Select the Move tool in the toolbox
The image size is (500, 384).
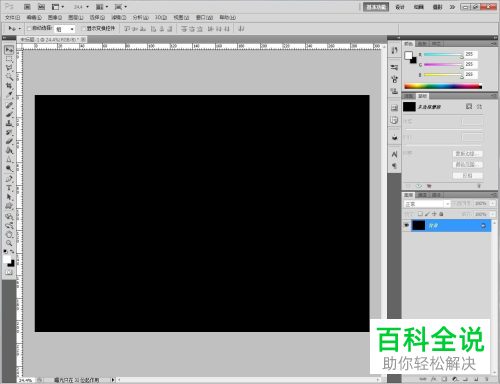[x=9, y=50]
